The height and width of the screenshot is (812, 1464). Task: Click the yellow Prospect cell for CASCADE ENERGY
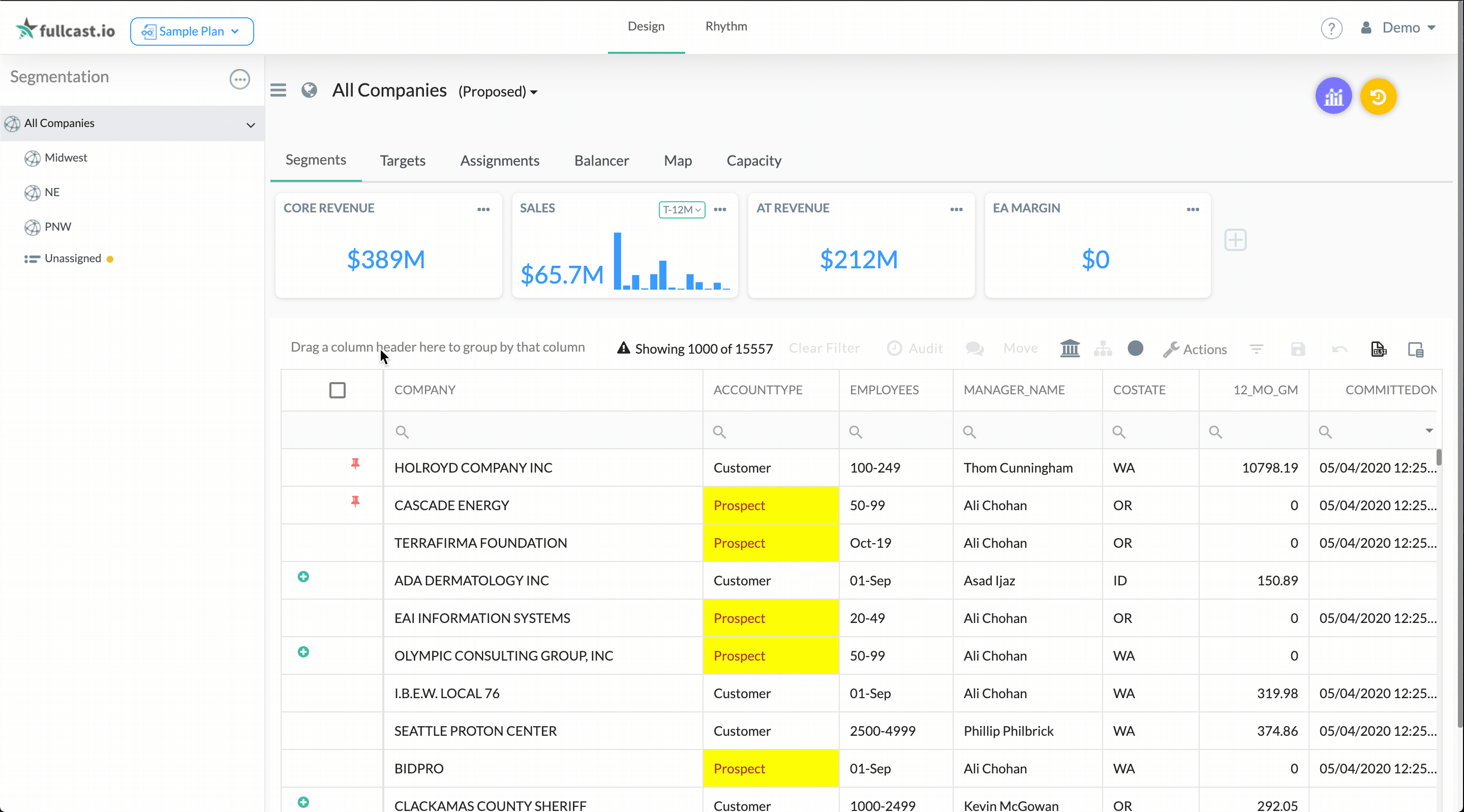coord(771,505)
